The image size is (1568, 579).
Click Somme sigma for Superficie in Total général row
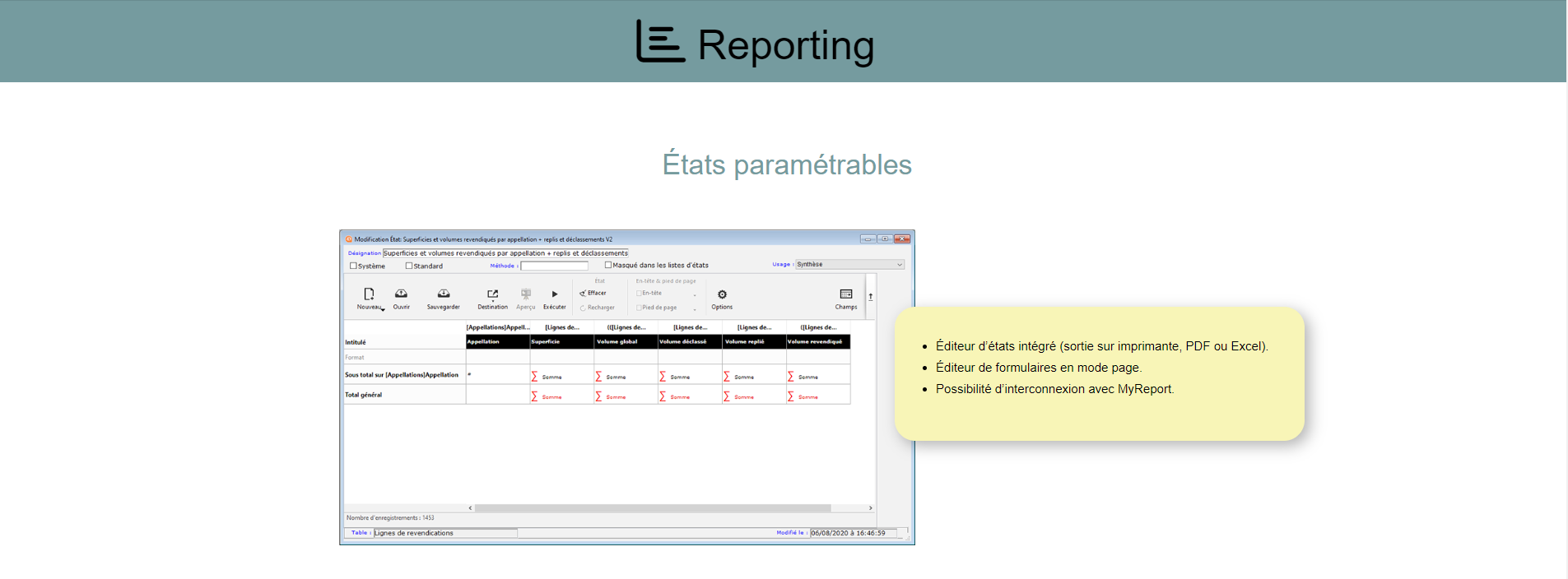pos(534,396)
